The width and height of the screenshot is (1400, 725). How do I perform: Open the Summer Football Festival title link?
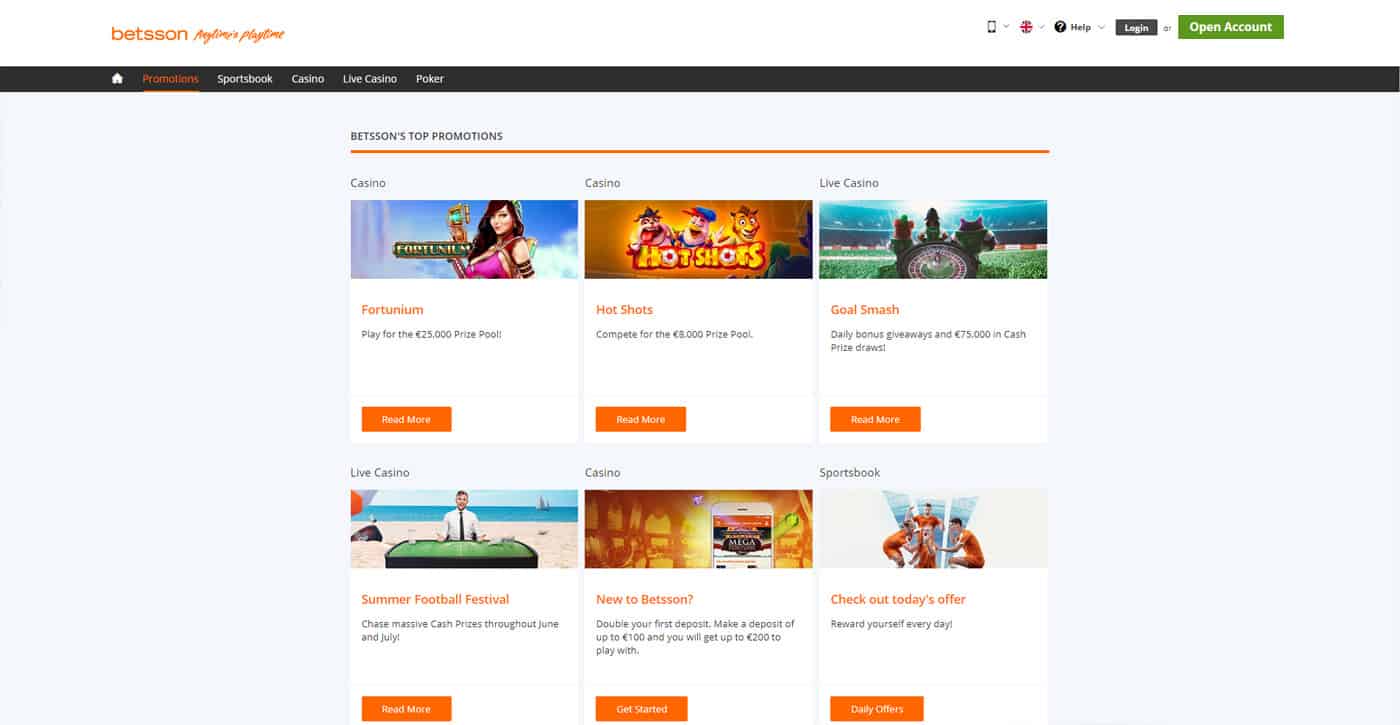pyautogui.click(x=435, y=599)
